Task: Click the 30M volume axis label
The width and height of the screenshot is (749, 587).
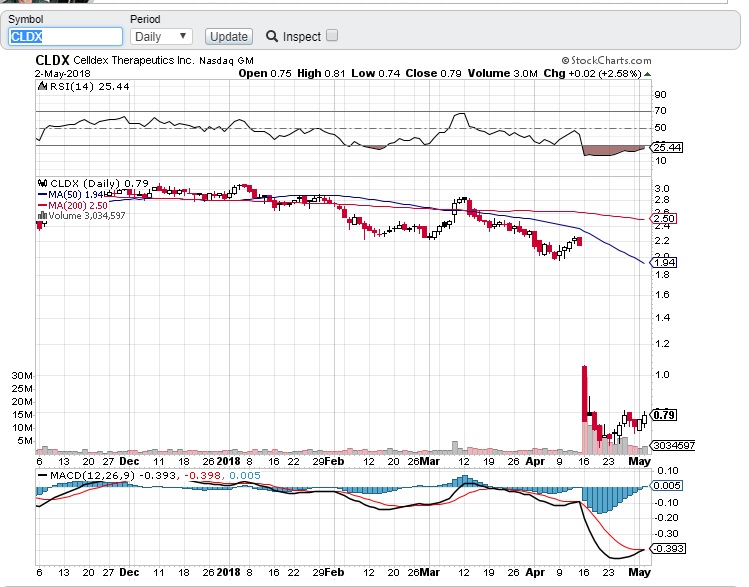Action: 22,376
